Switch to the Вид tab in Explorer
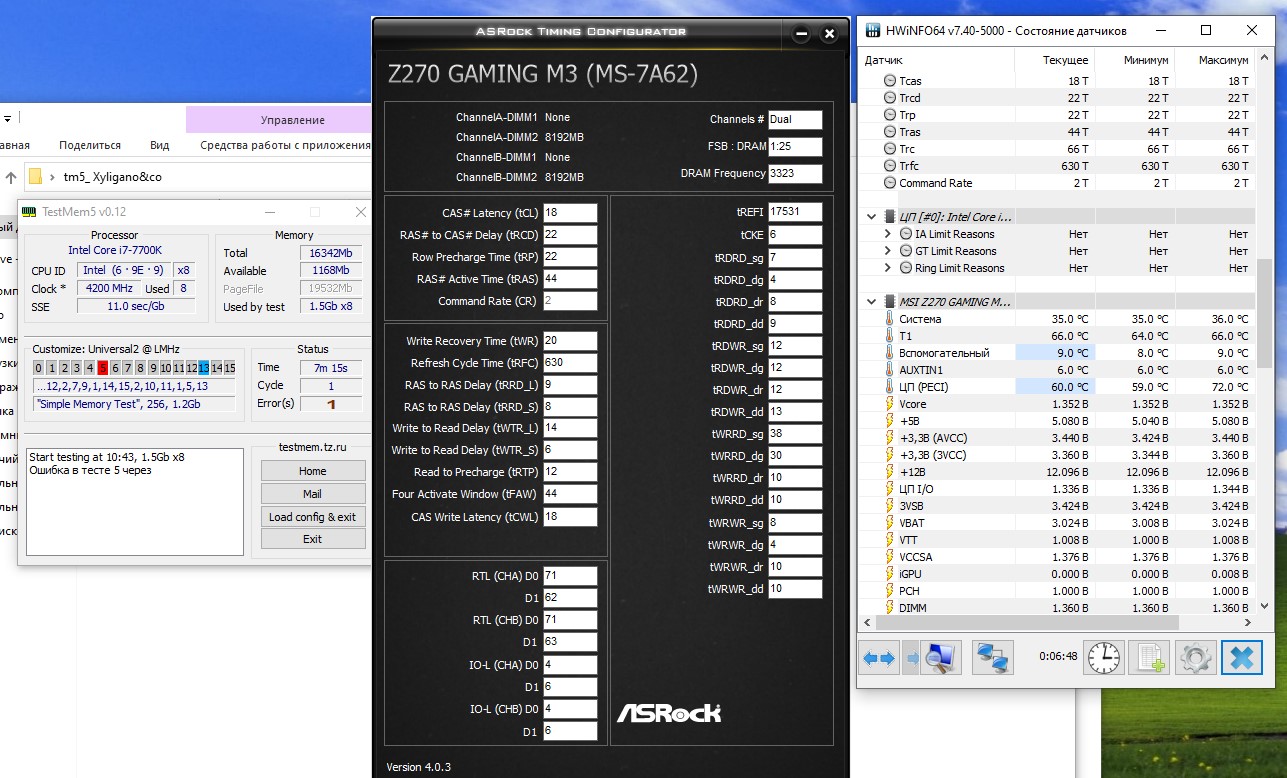Screen dimensions: 1287x778 (160, 145)
